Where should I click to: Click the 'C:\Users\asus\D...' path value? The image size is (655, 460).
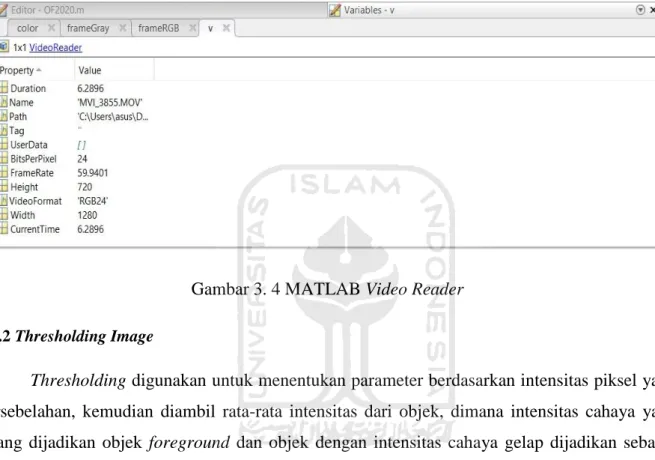click(x=113, y=117)
